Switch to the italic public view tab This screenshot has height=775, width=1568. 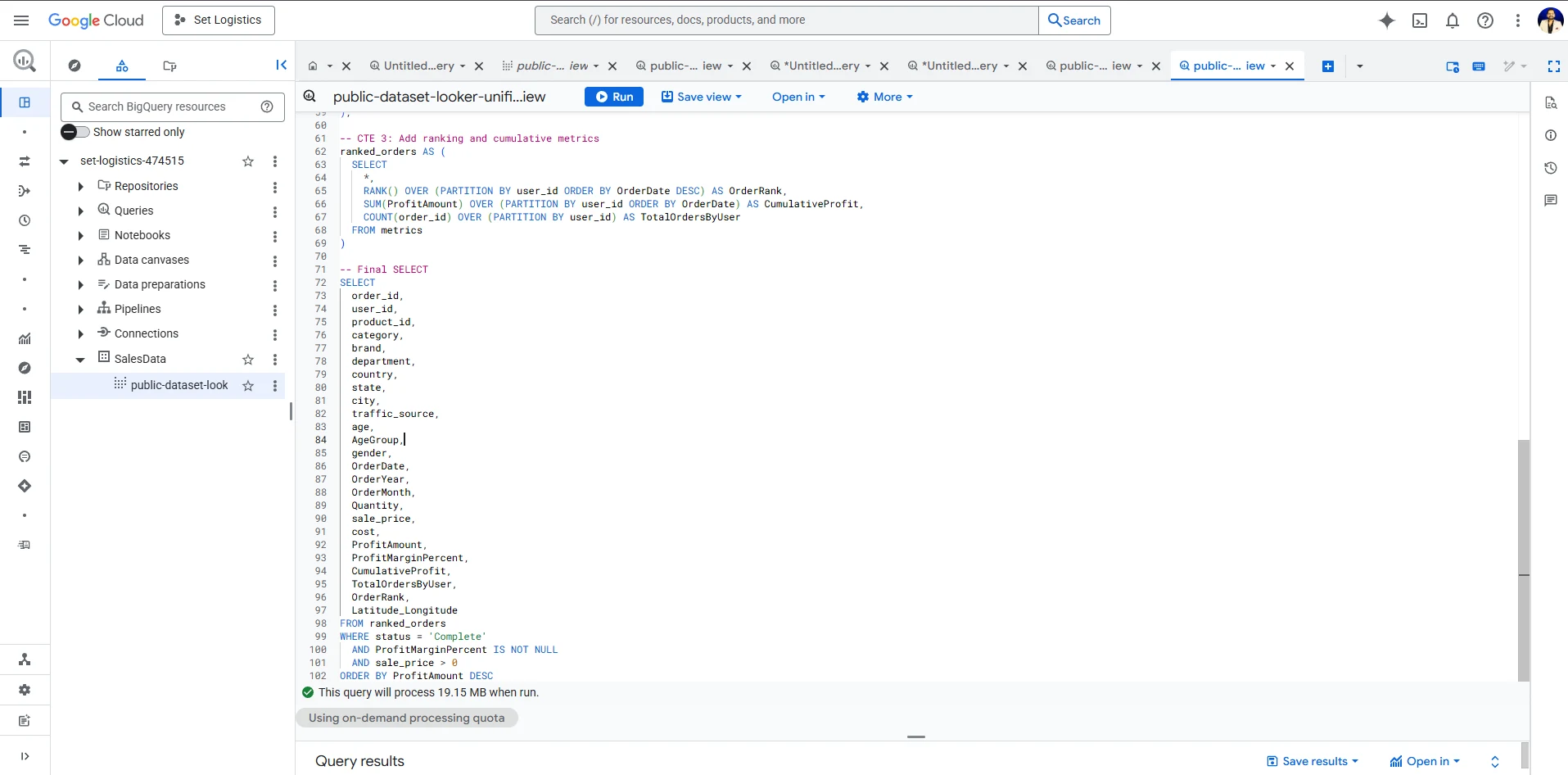coord(552,66)
